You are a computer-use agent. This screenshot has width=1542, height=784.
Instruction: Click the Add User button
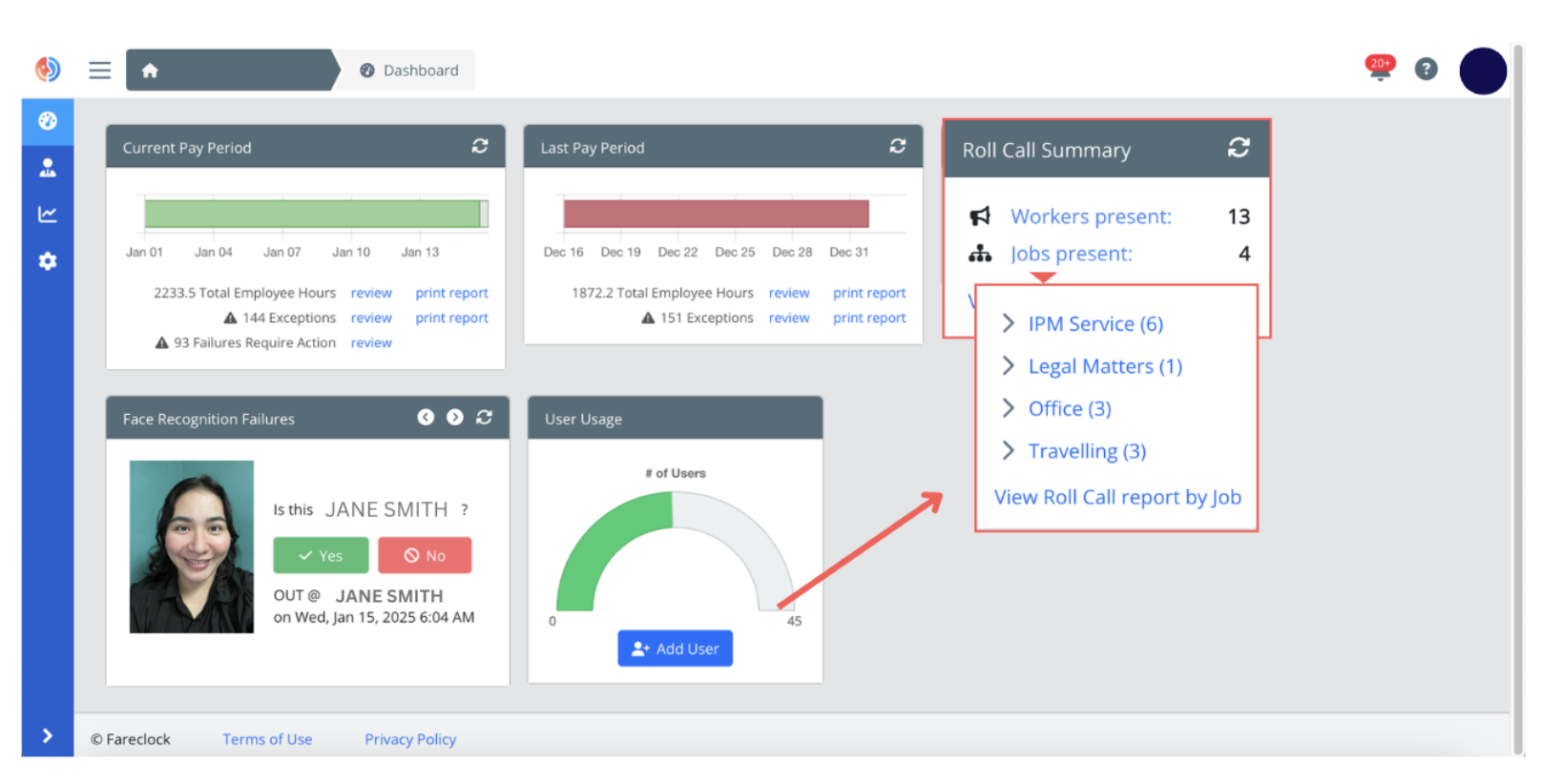click(x=675, y=649)
